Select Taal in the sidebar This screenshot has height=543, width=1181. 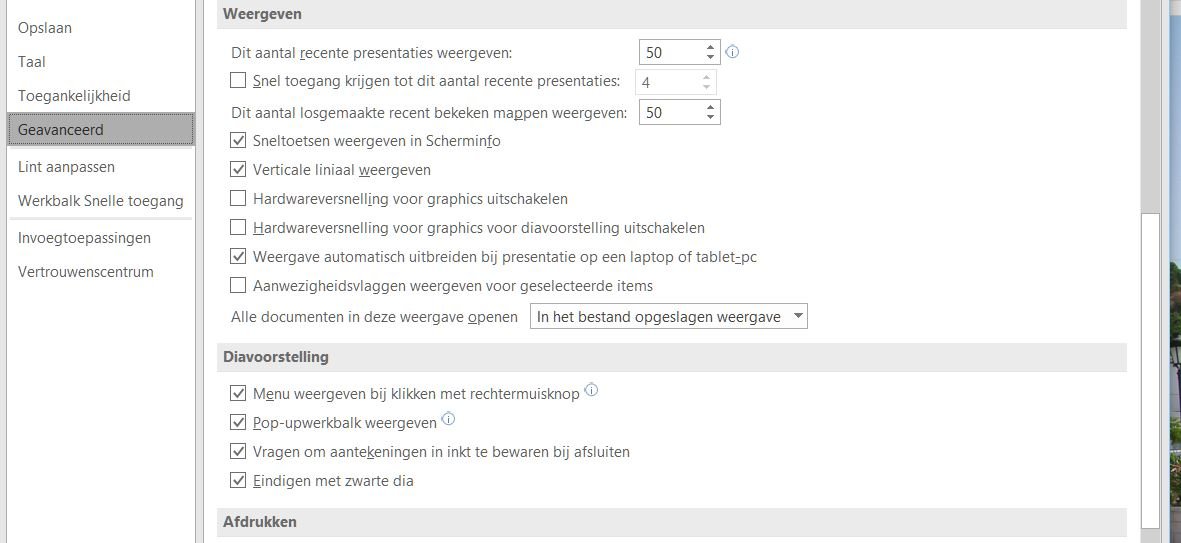pos(32,62)
